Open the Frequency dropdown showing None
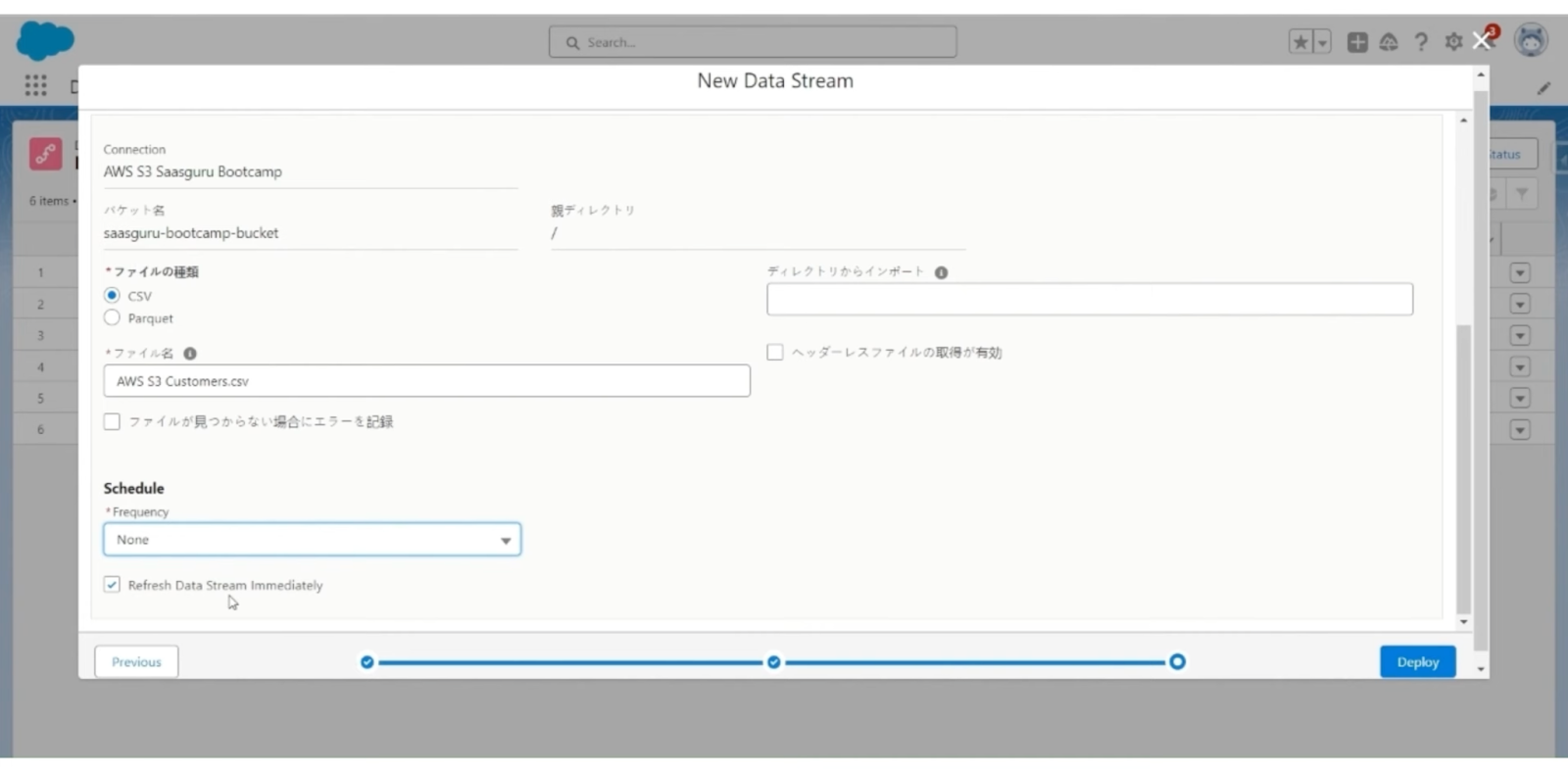This screenshot has width=1568, height=770. pyautogui.click(x=312, y=540)
